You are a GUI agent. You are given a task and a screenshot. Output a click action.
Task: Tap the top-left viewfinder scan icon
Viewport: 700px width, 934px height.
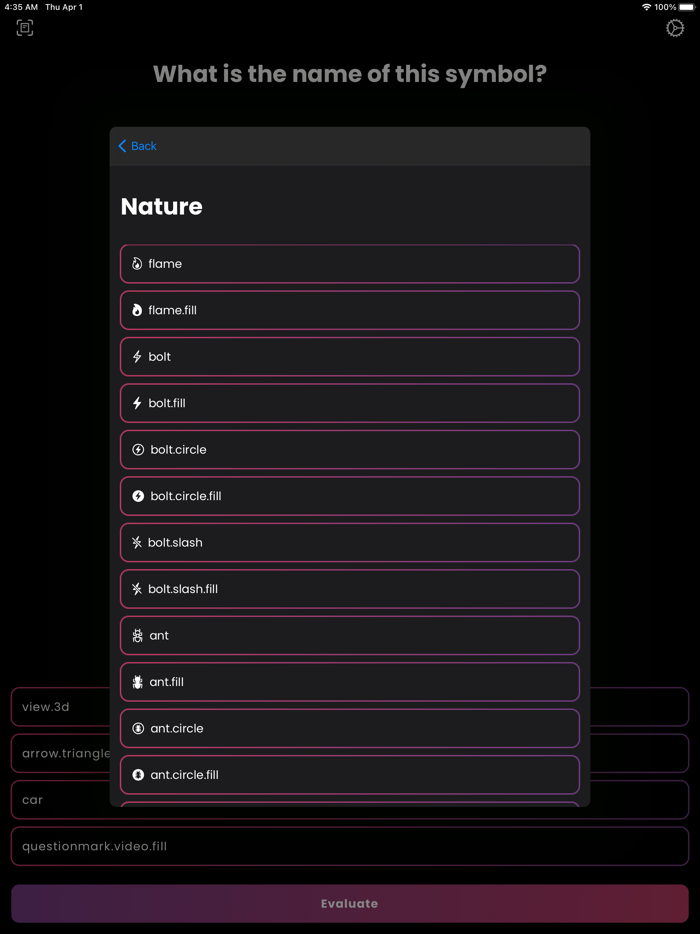pyautogui.click(x=25, y=28)
